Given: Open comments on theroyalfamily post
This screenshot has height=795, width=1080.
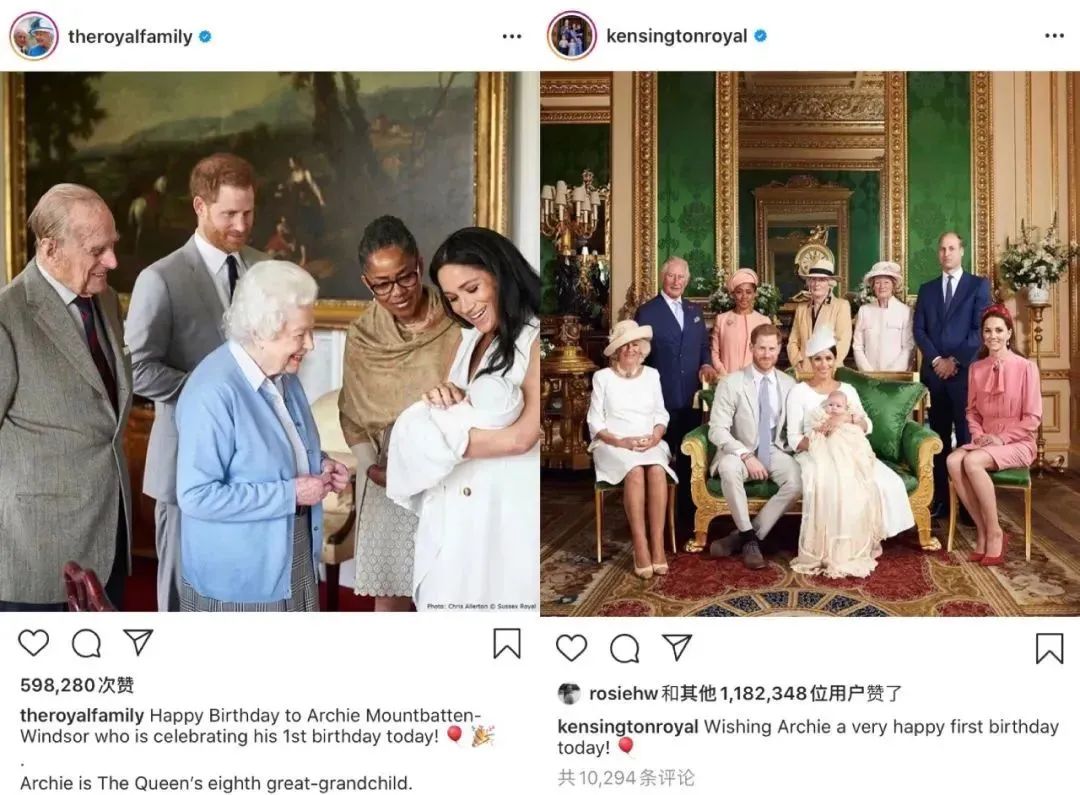Looking at the screenshot, I should pyautogui.click(x=86, y=644).
